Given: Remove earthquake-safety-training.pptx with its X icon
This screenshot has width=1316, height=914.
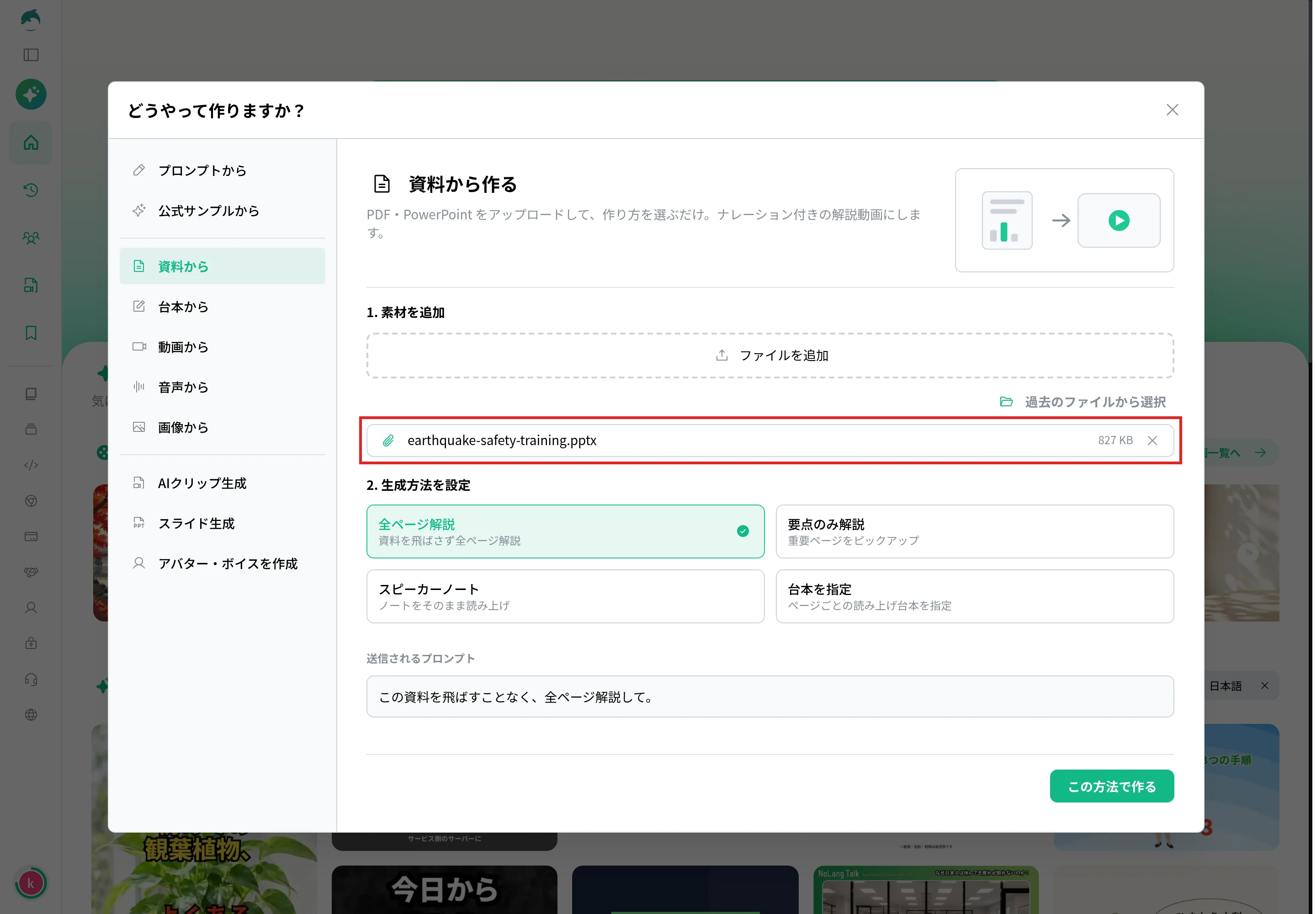Looking at the screenshot, I should 1152,441.
